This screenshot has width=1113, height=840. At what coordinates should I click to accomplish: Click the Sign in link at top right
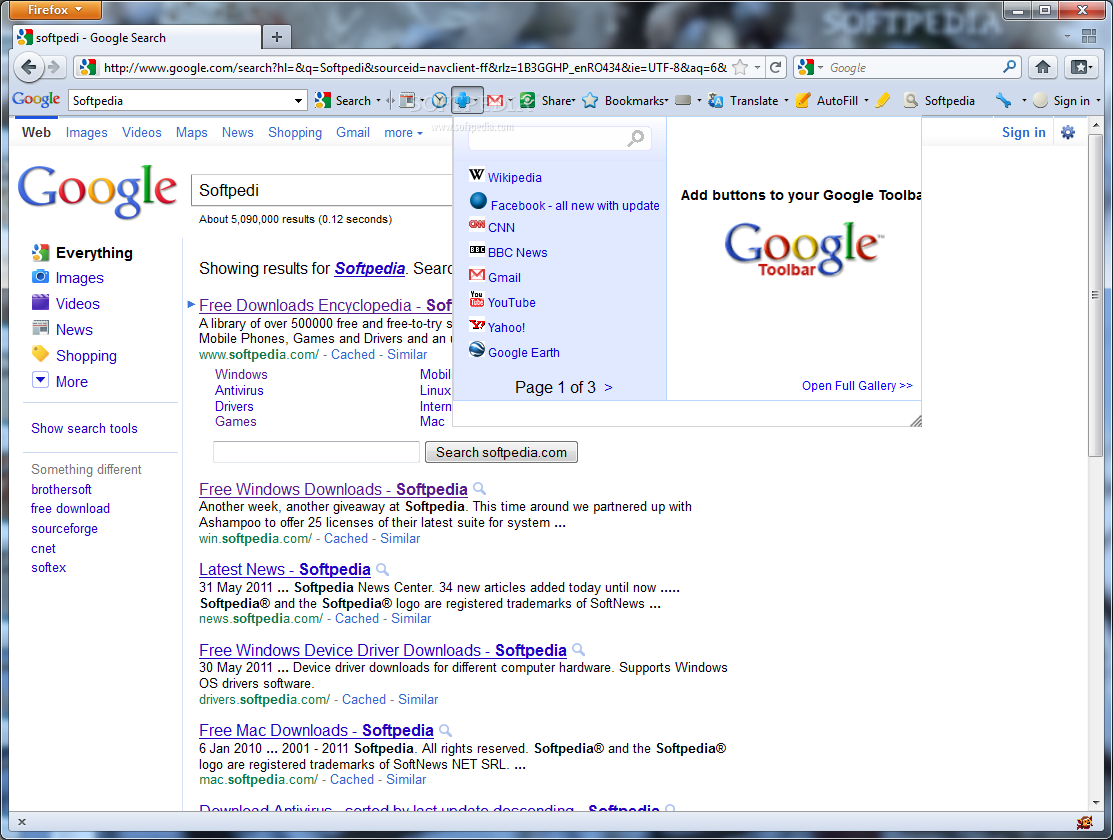click(1024, 133)
